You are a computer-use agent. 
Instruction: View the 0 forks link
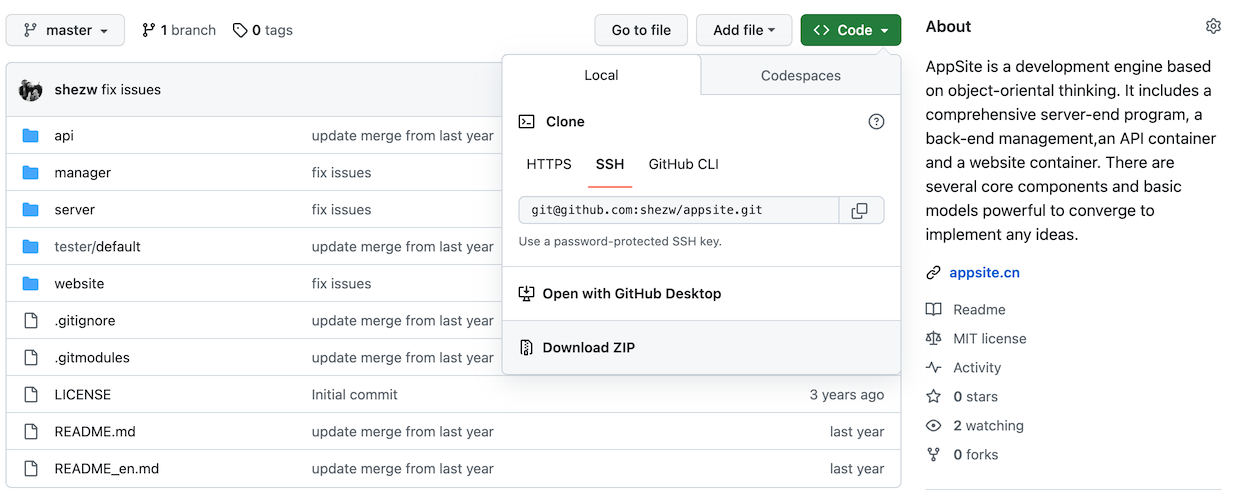(x=975, y=455)
